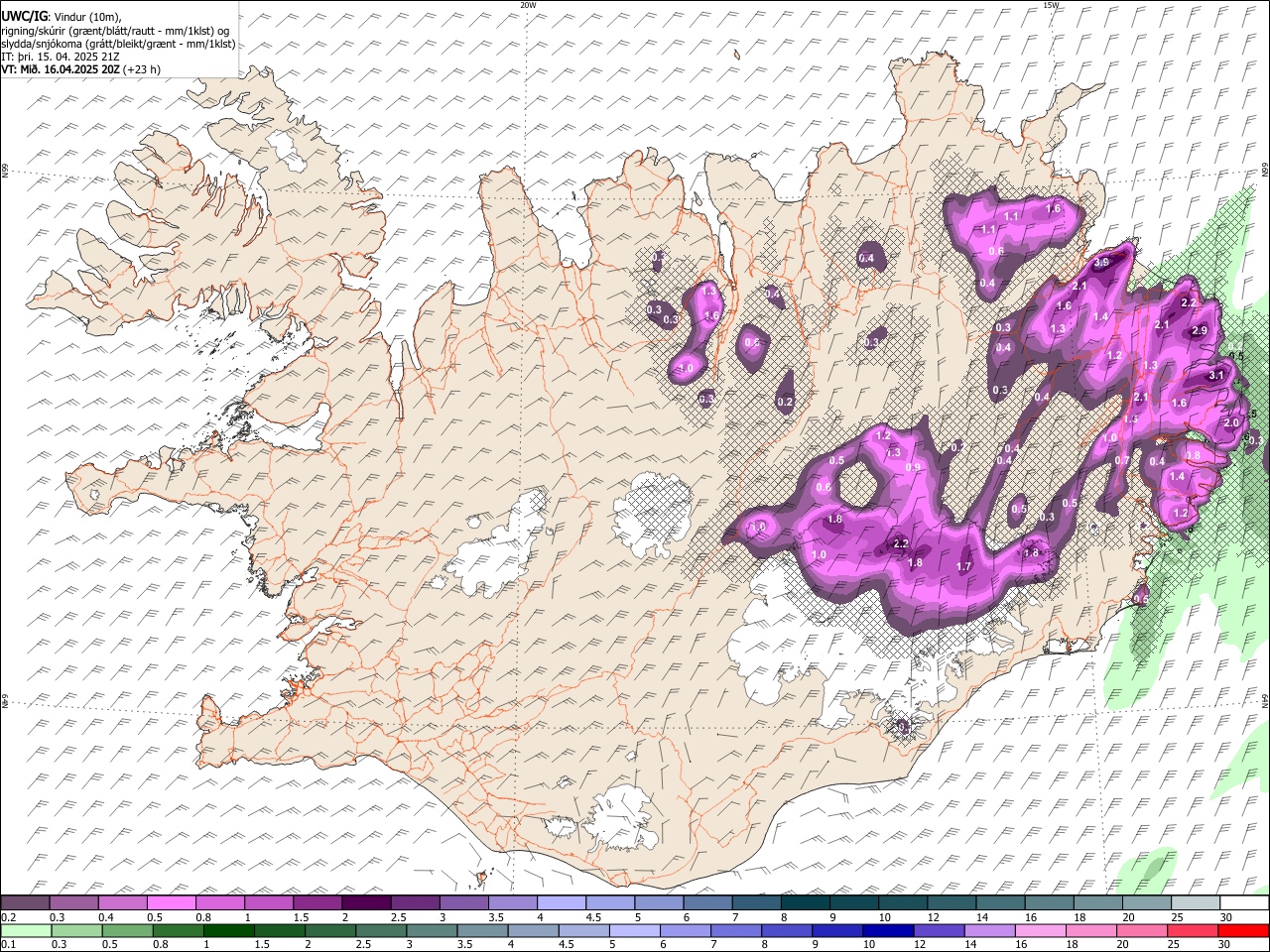Click the 'slydda/snjókoma' legend description line
The width and height of the screenshot is (1270, 952).
(118, 44)
